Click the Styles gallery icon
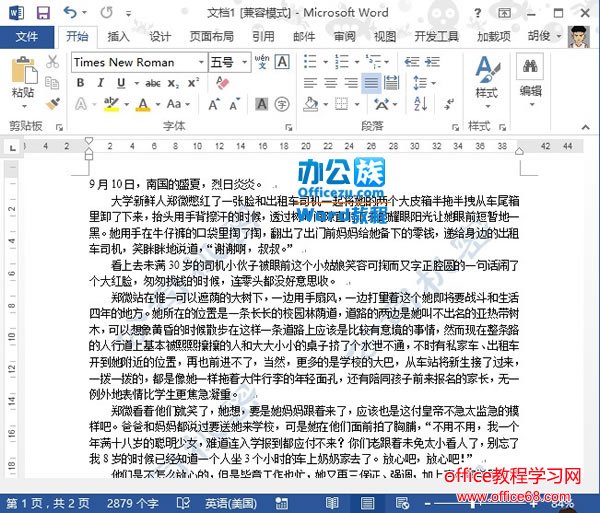The width and height of the screenshot is (600, 513). [x=487, y=70]
